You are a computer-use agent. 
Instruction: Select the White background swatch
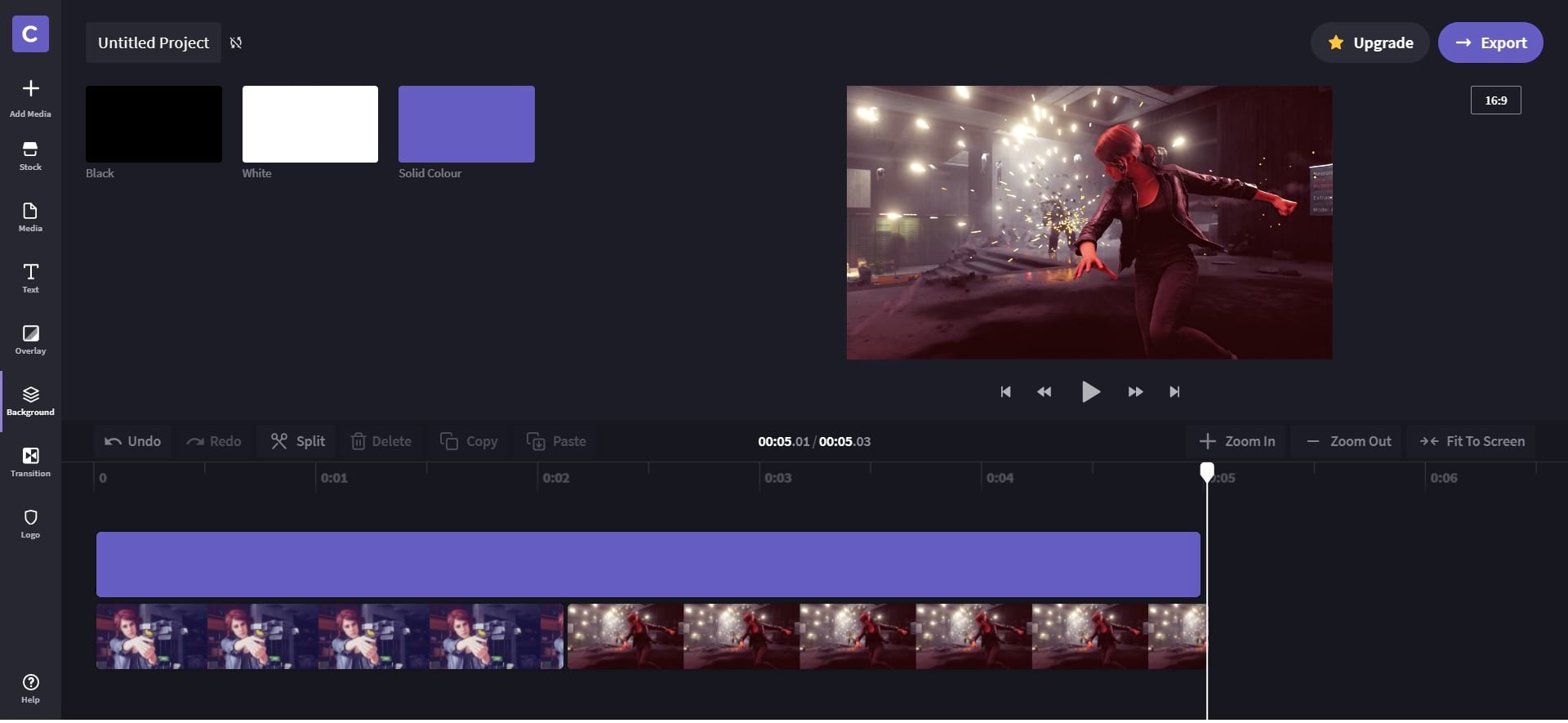pos(310,124)
